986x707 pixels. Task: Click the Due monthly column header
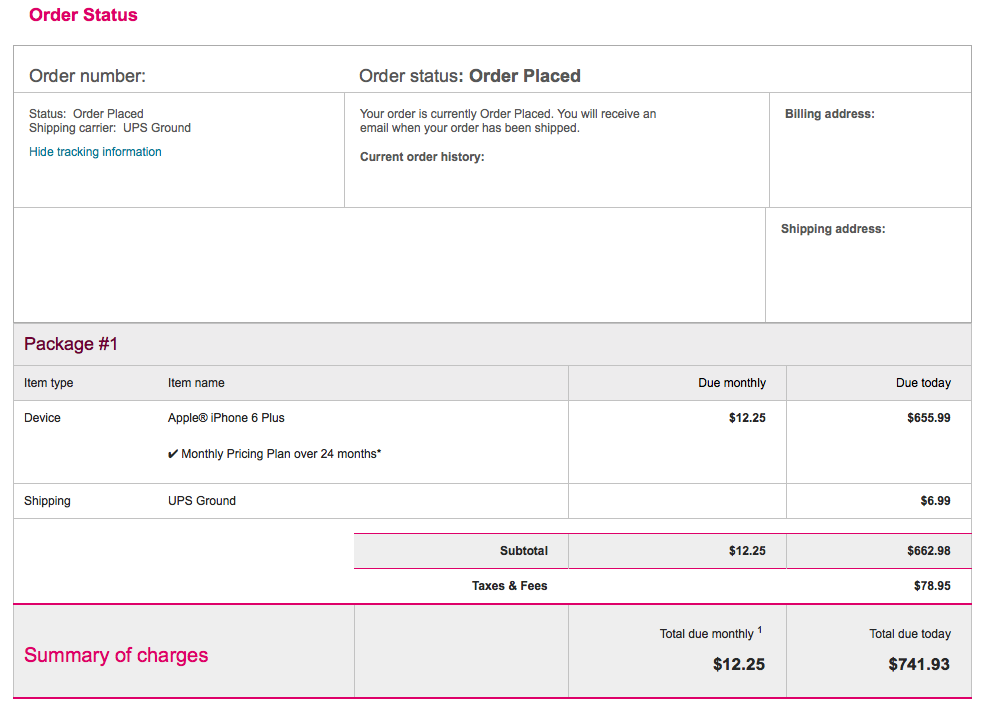pos(732,383)
